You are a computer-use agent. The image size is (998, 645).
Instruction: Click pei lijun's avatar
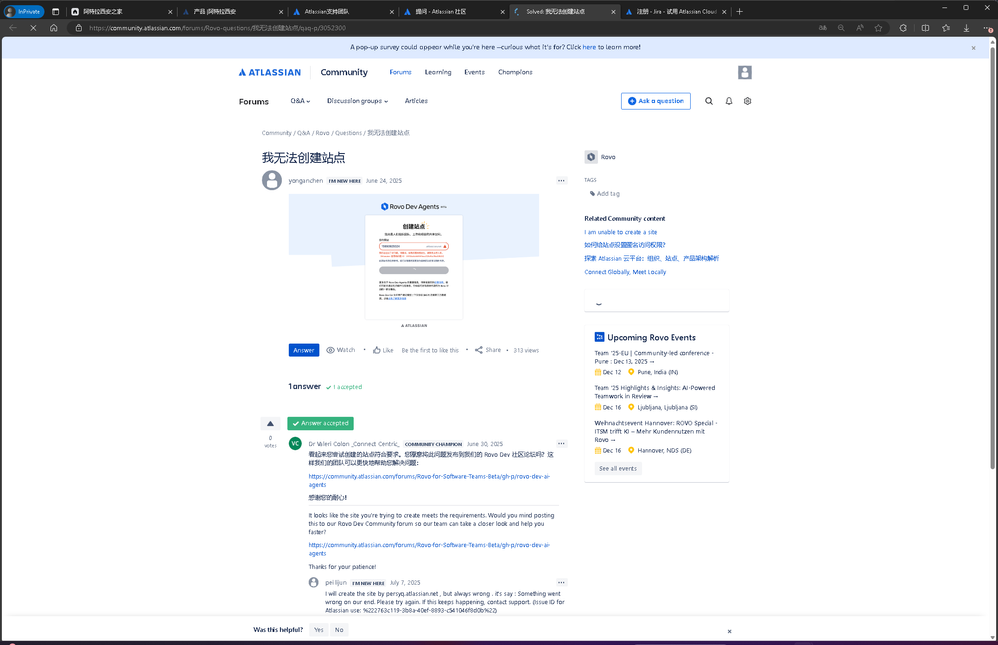[x=313, y=583]
